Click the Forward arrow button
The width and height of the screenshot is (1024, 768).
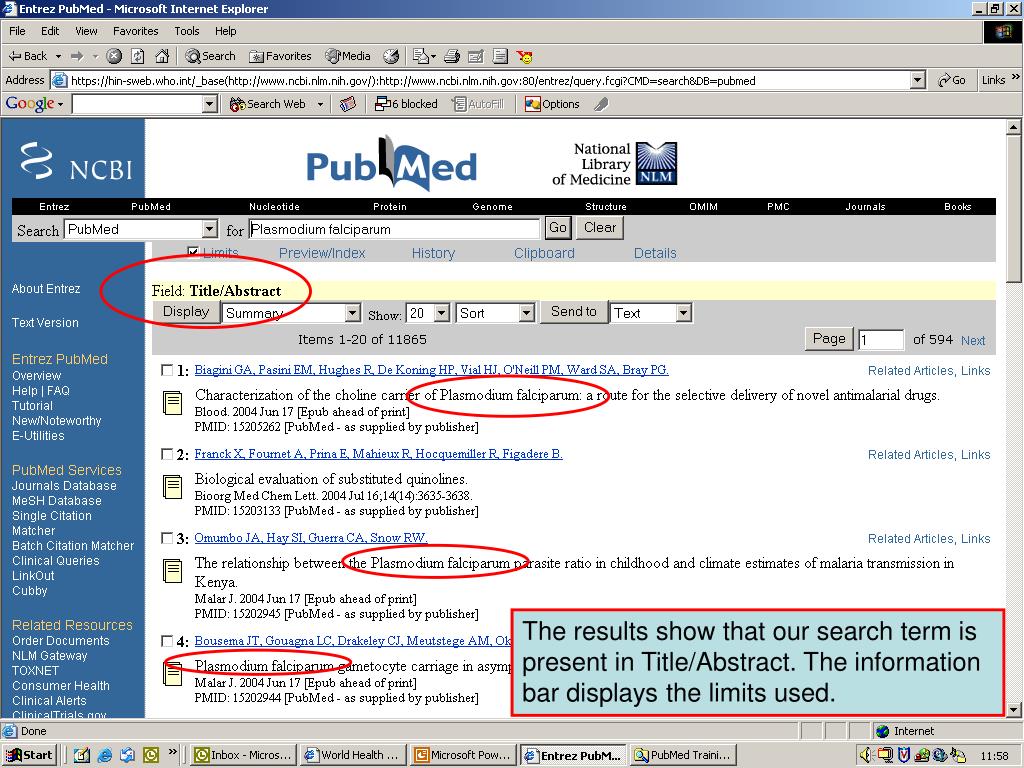tap(77, 56)
